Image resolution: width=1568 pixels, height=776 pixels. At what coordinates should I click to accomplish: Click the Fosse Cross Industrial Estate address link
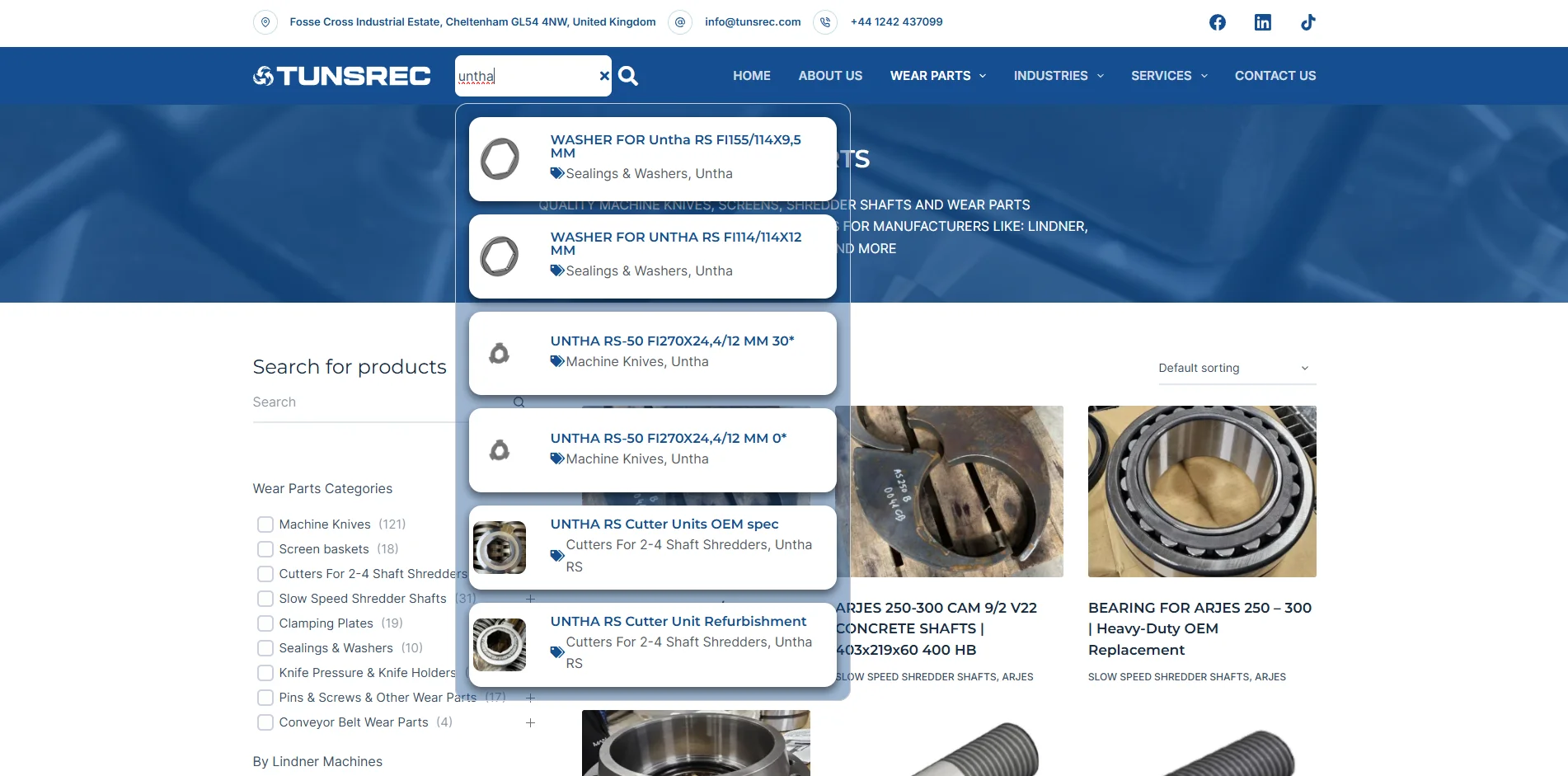coord(472,22)
